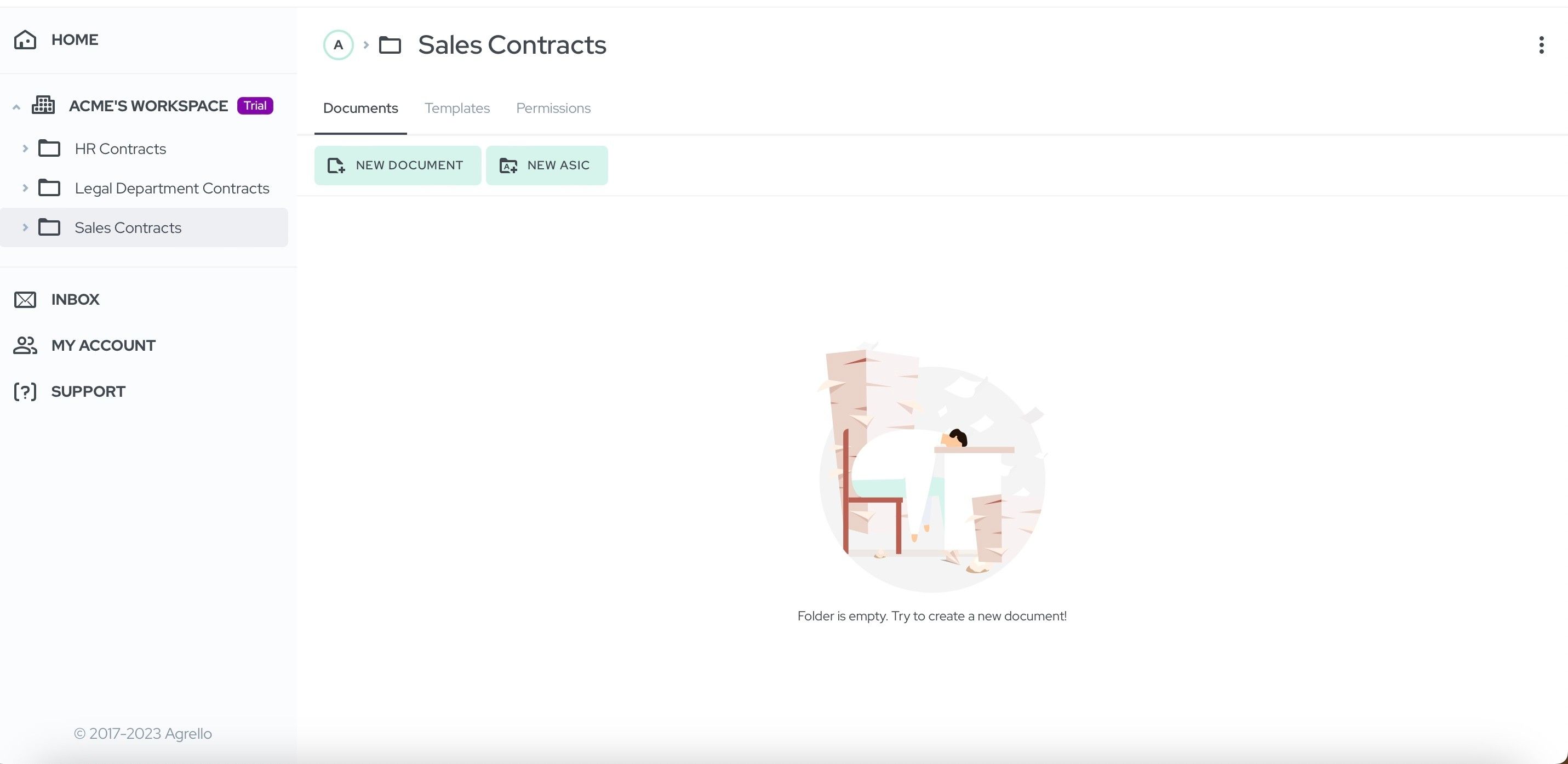
Task: Click the New ASIC button
Action: point(547,166)
